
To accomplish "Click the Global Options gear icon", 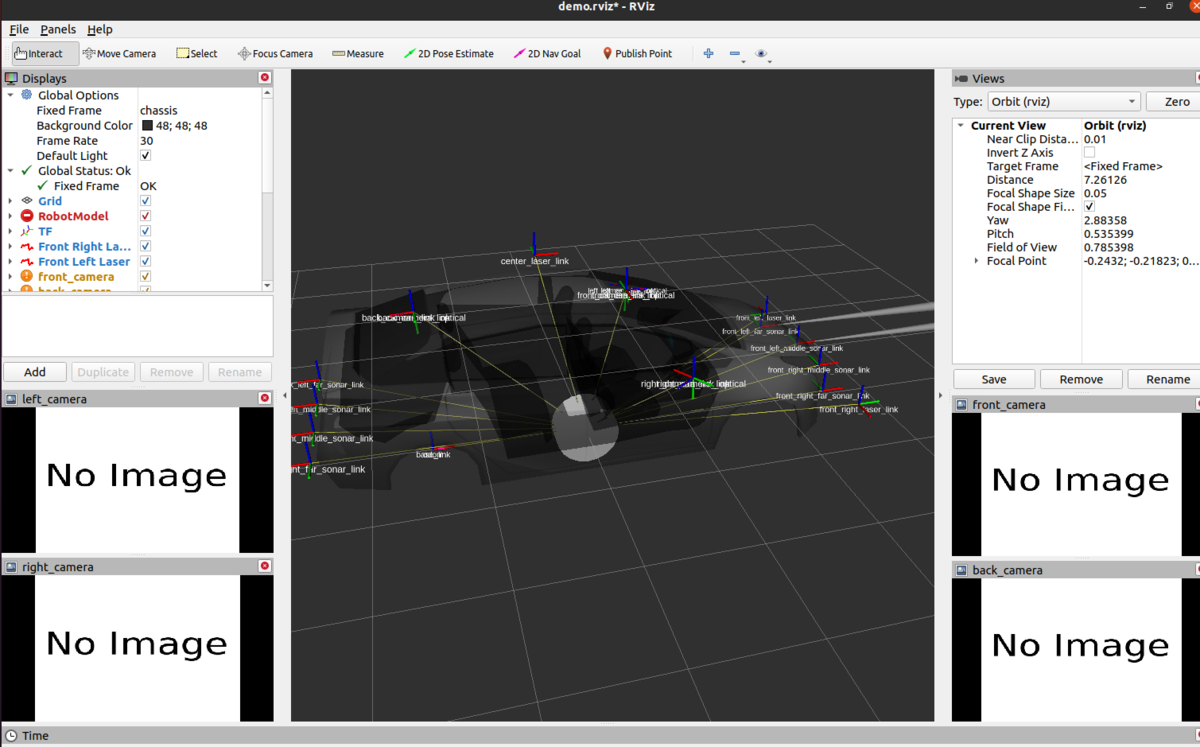I will 27,95.
